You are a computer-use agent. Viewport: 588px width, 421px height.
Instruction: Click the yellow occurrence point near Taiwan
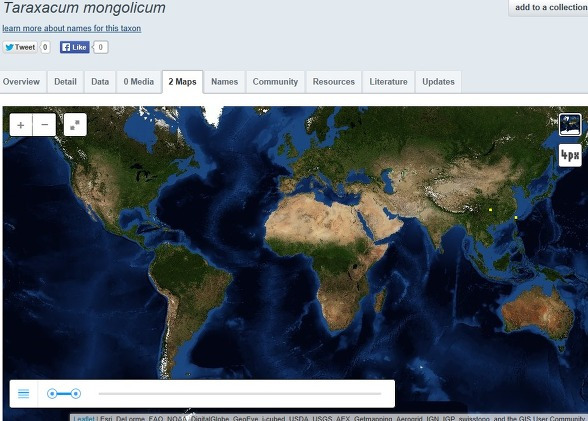click(516, 217)
